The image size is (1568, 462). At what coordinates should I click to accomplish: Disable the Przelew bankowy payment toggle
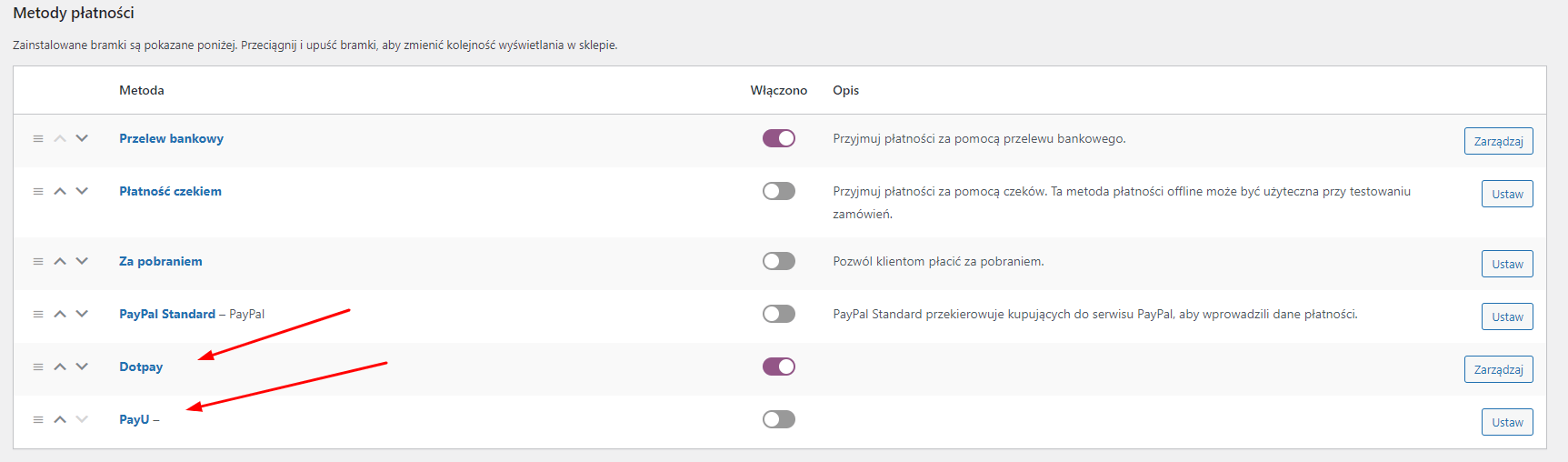779,138
